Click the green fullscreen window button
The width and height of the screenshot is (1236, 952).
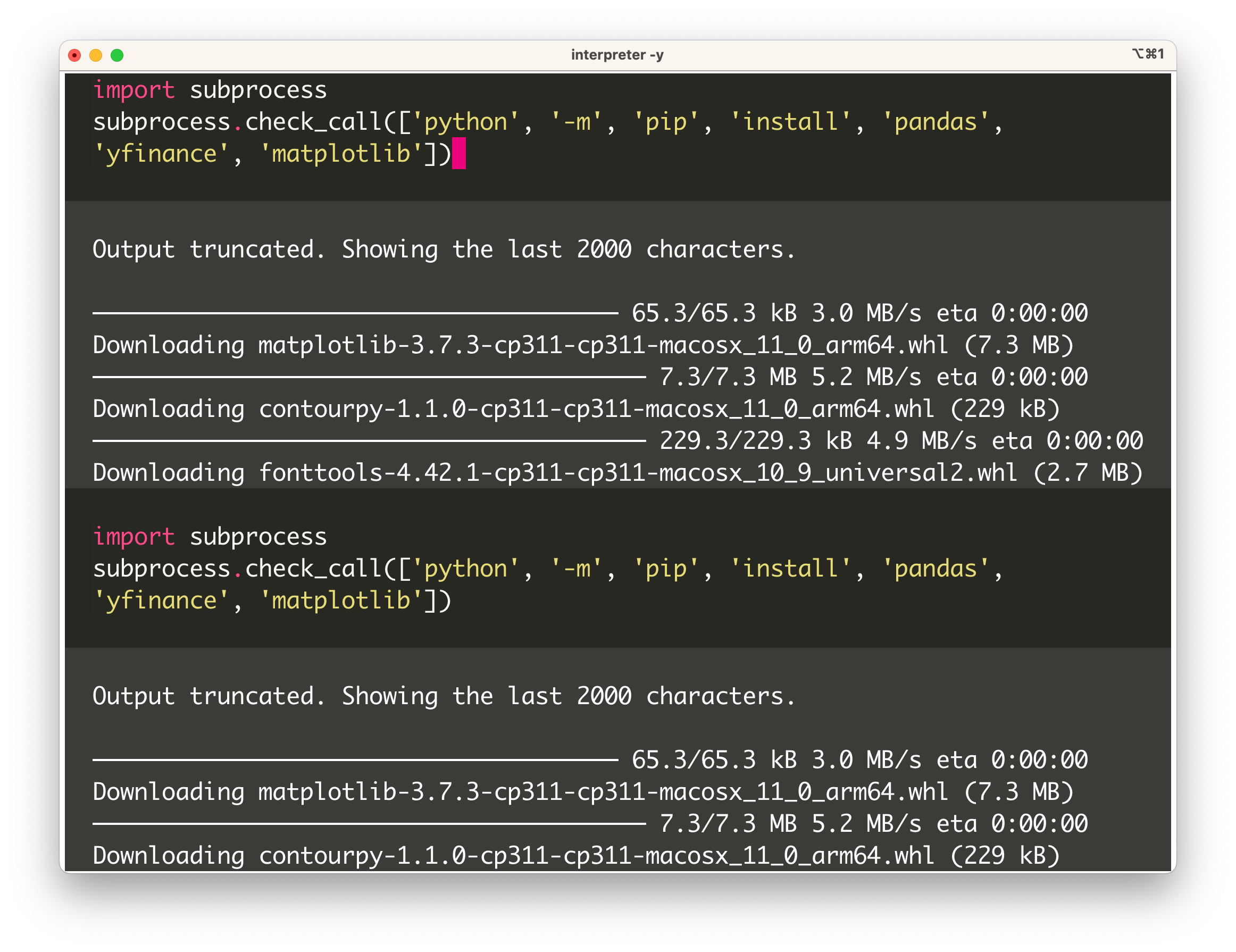tap(117, 55)
